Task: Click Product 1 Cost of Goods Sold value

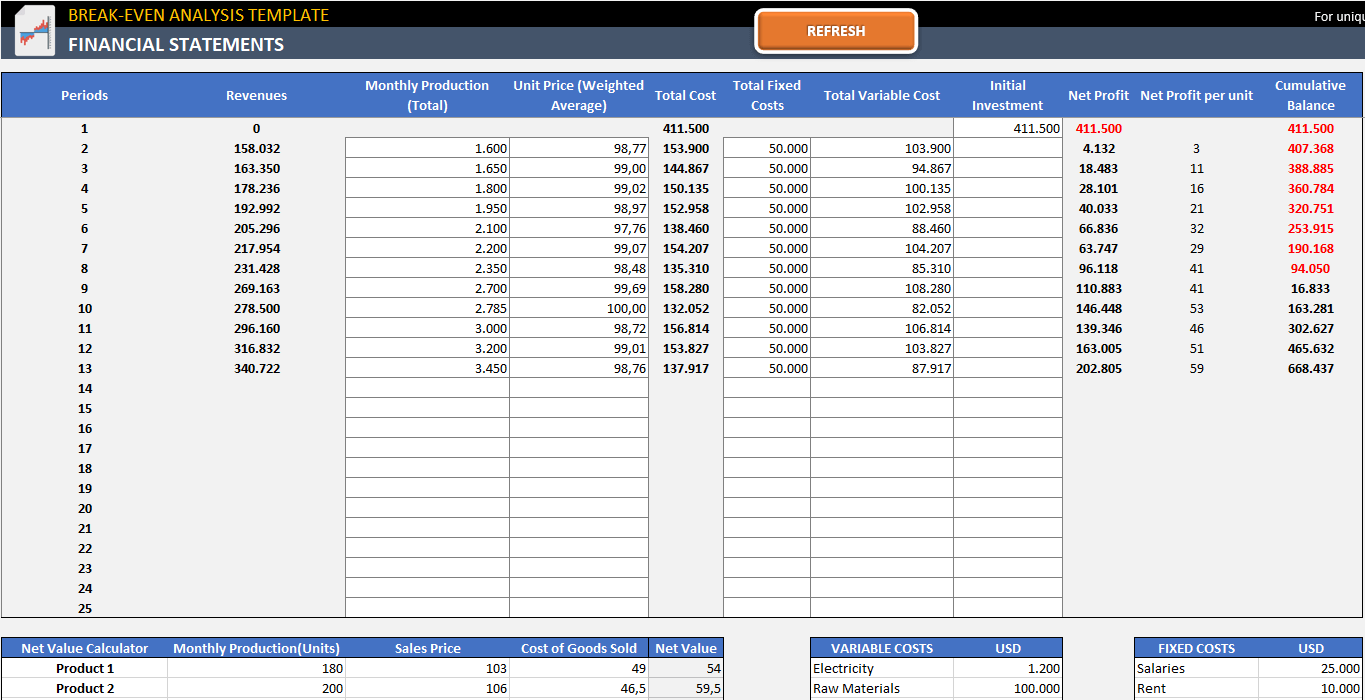Action: click(x=579, y=668)
